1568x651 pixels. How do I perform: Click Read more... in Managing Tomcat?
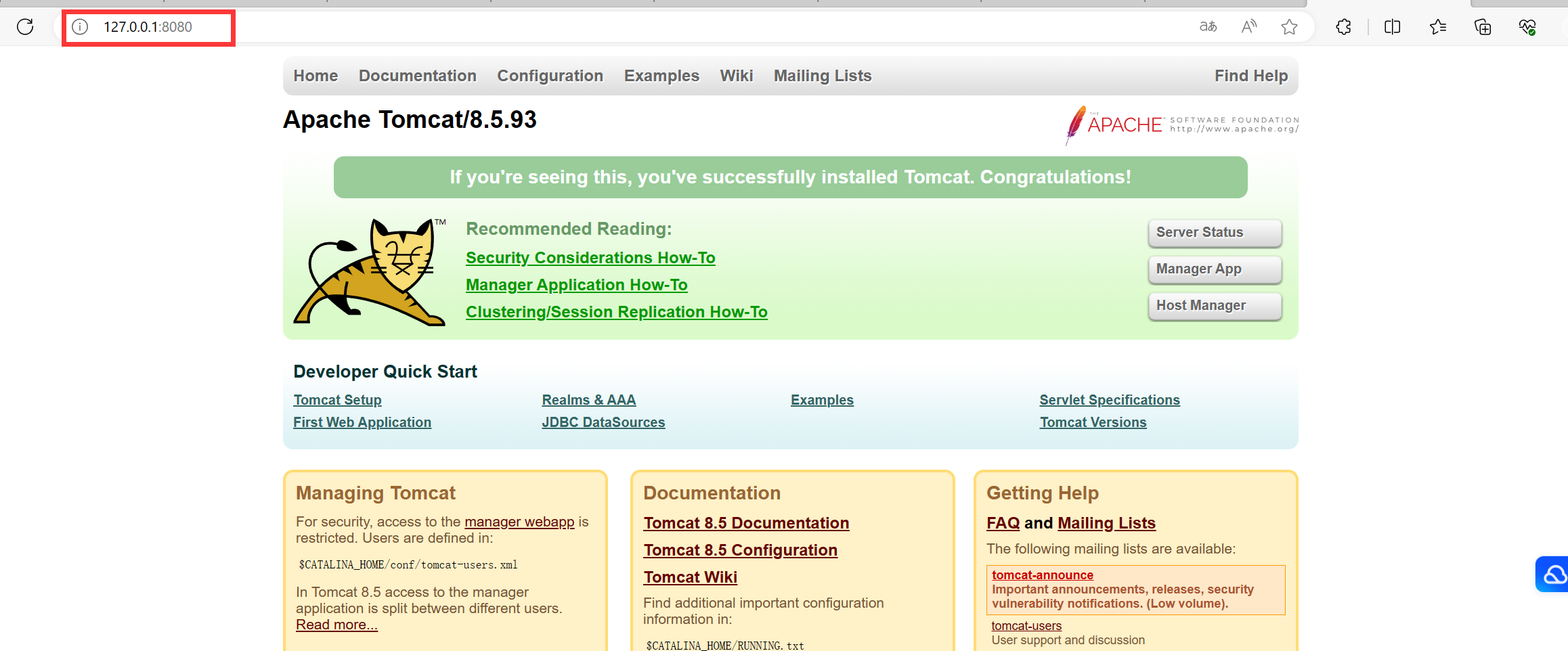[336, 625]
